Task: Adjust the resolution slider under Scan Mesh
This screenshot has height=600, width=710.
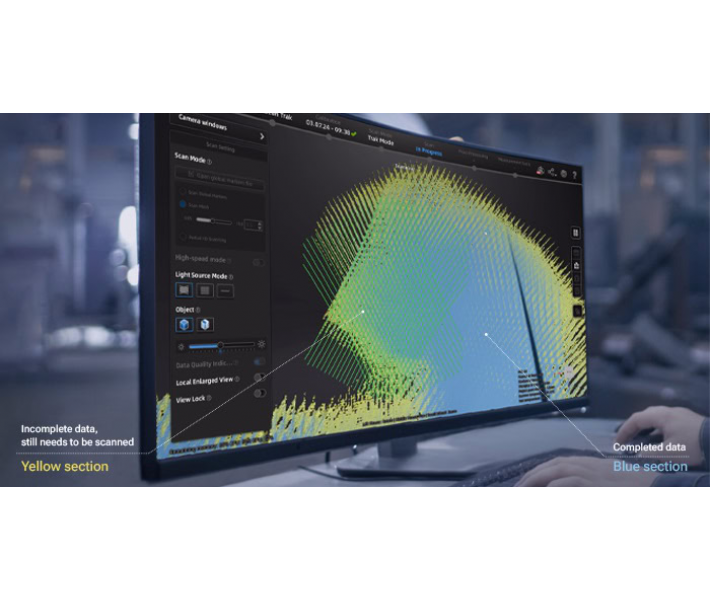Action: coord(213,221)
